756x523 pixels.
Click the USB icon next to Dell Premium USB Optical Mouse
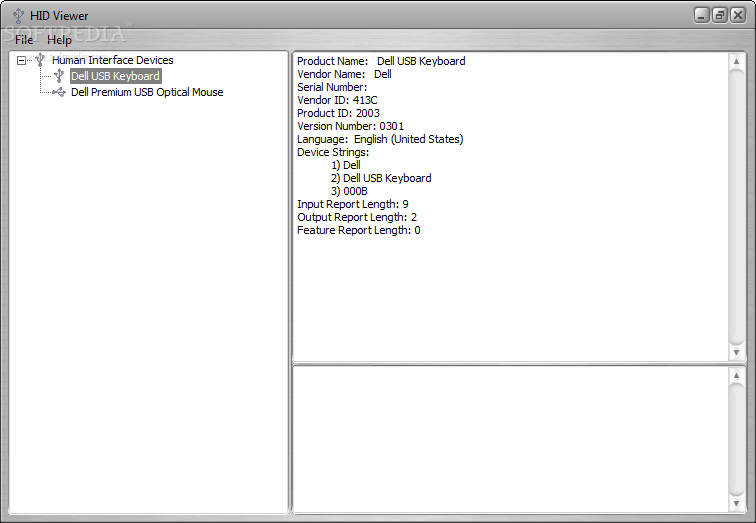pyautogui.click(x=59, y=92)
